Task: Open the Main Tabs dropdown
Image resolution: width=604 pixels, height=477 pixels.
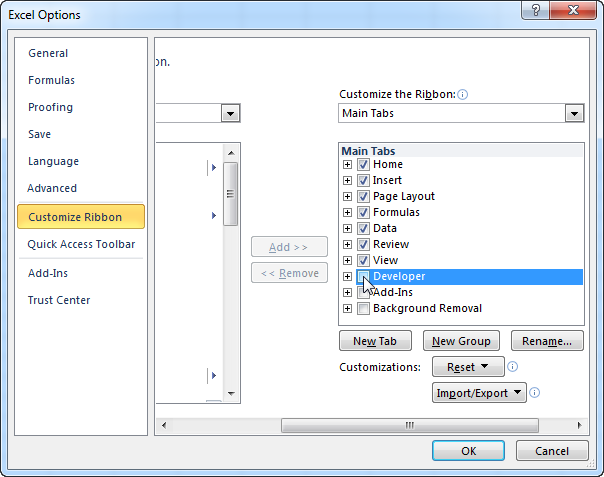Action: coord(574,113)
